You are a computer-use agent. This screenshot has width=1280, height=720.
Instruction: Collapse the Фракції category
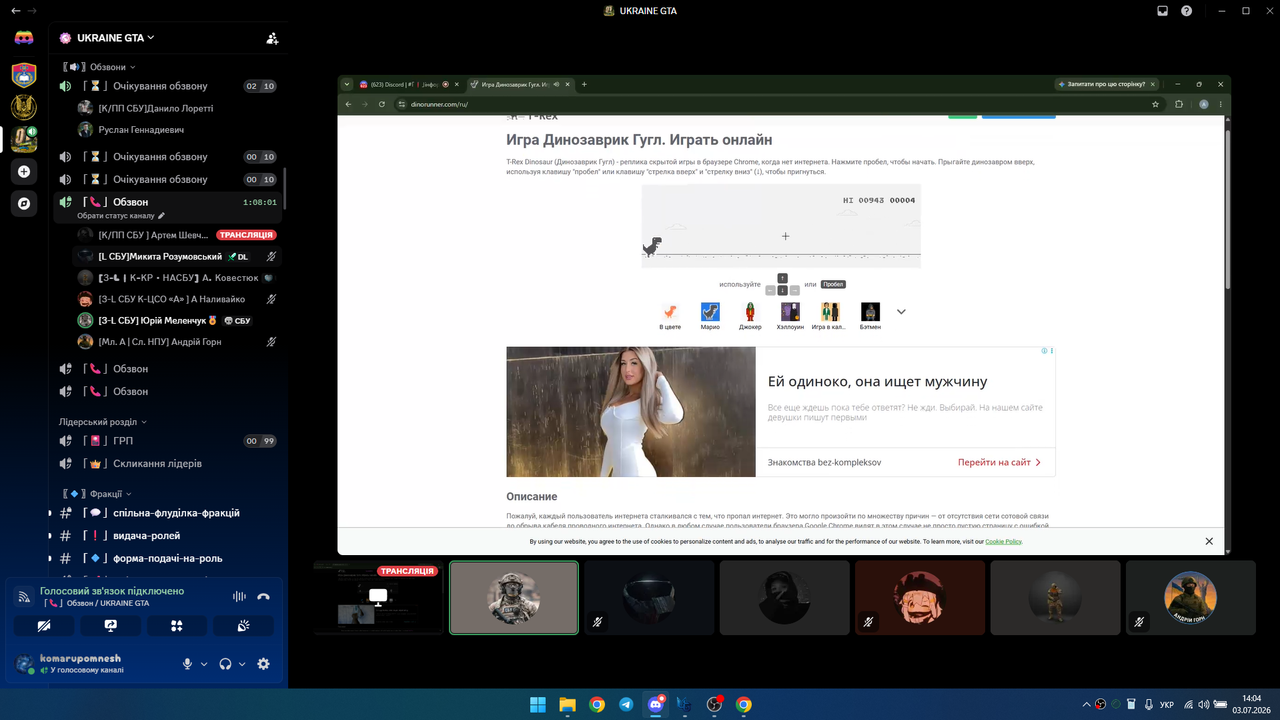pos(97,494)
